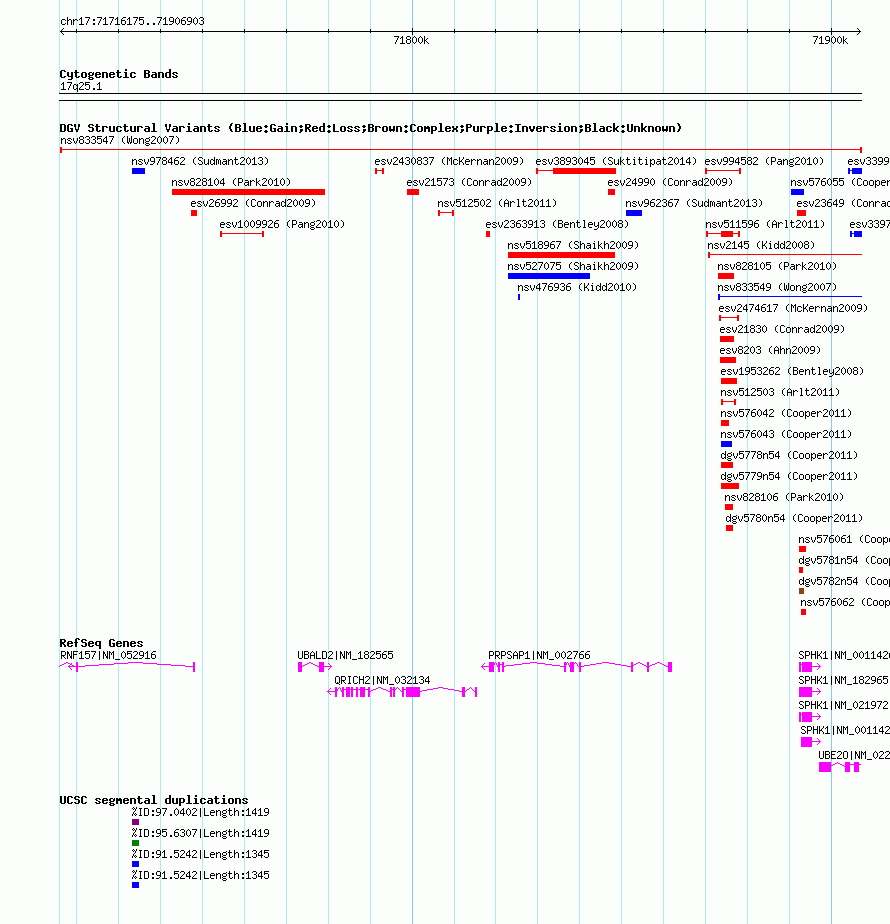This screenshot has width=890, height=924.
Task: Click the nsv833547 (Wong2007) variant label
Action: click(120, 140)
